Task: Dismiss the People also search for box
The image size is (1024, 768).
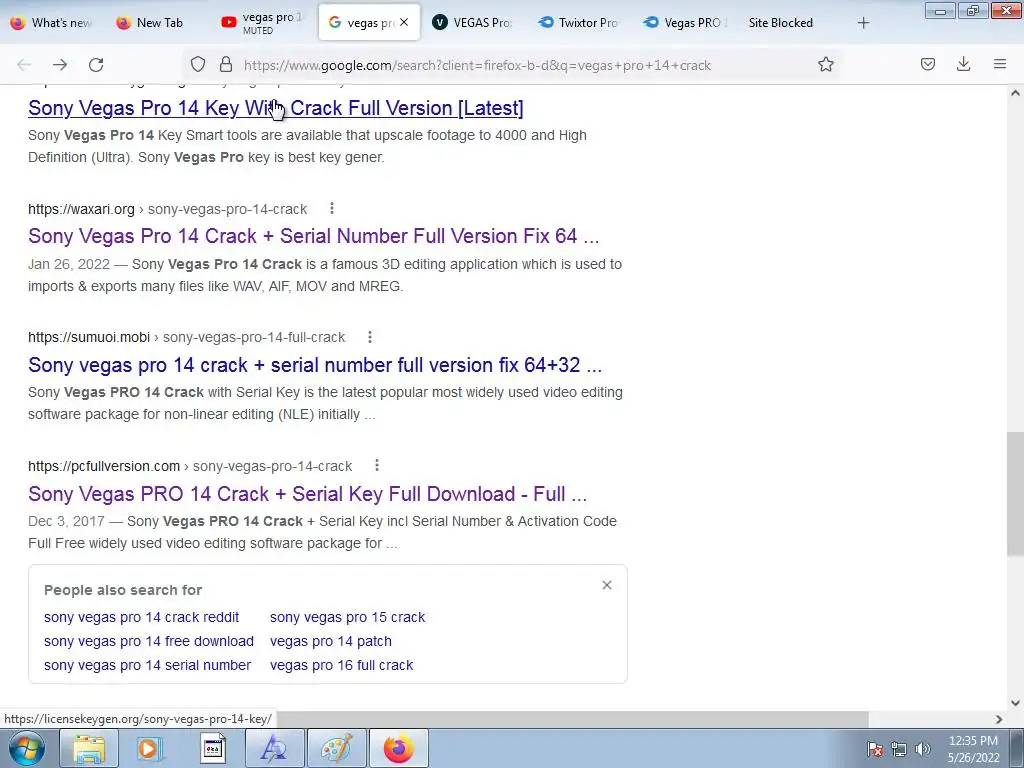Action: pos(607,585)
